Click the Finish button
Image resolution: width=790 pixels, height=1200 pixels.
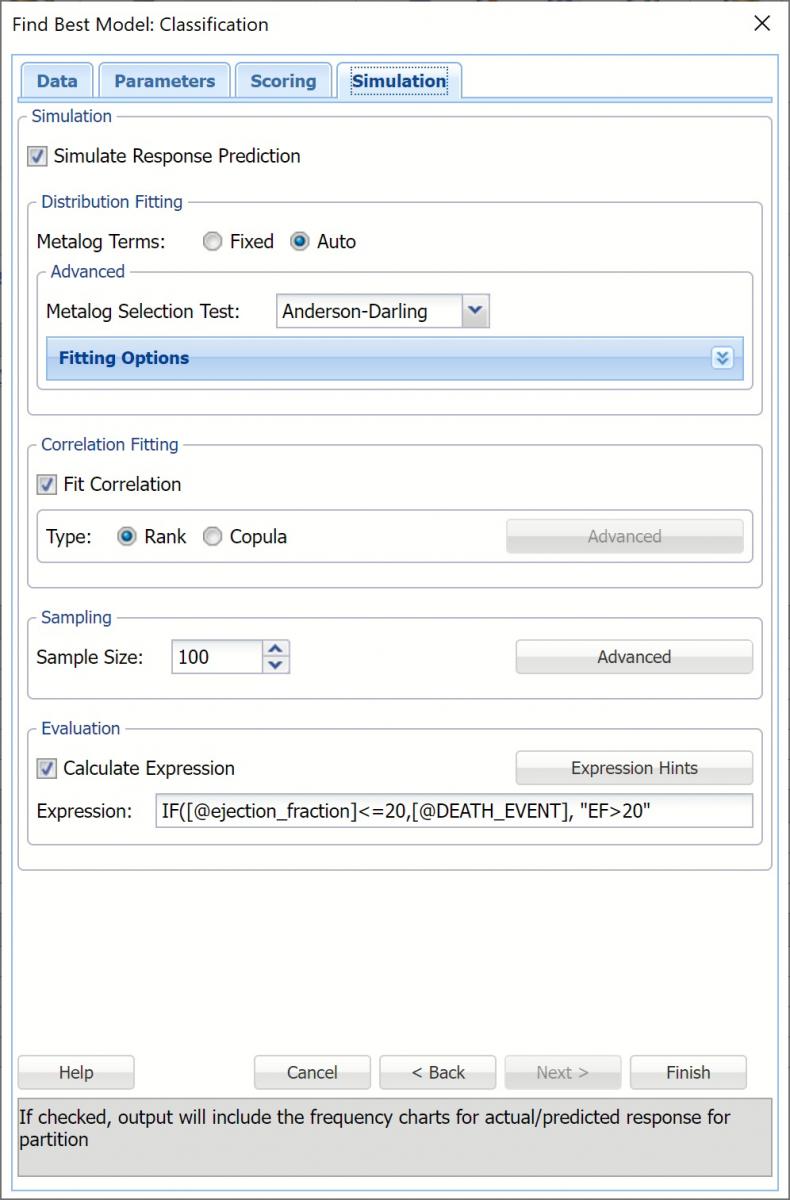(x=688, y=1072)
